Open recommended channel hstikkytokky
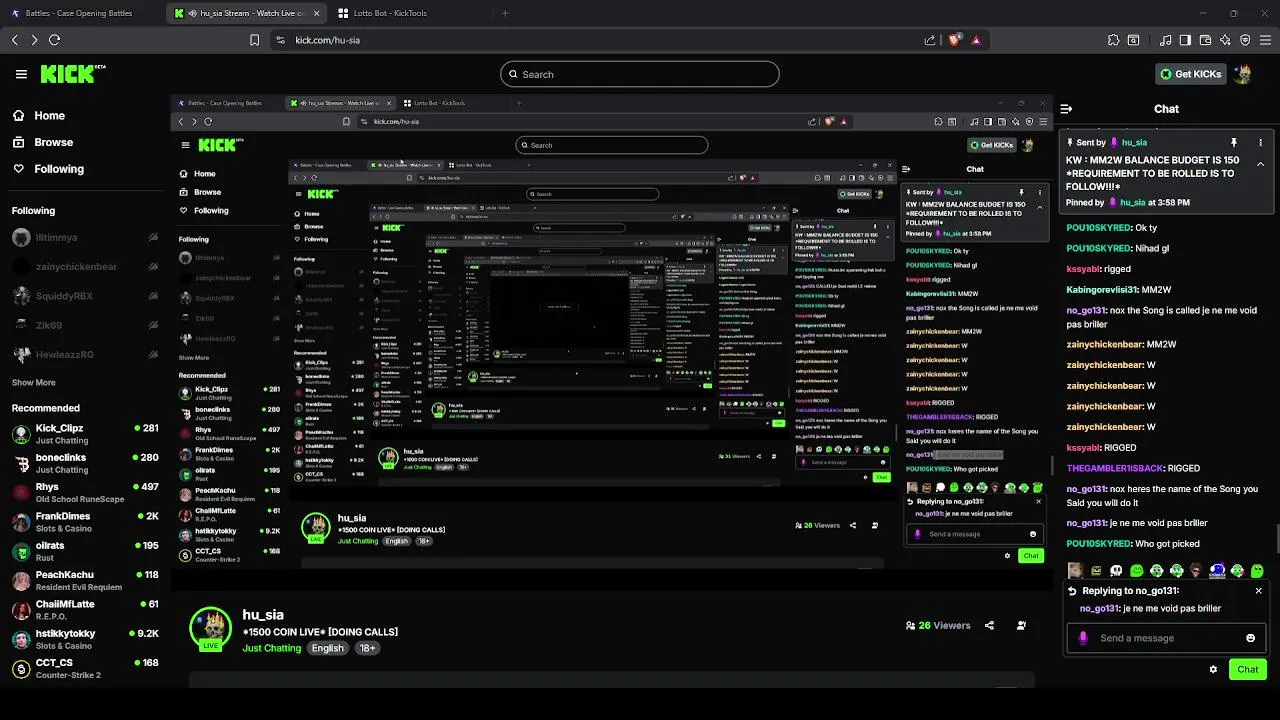 [85, 639]
